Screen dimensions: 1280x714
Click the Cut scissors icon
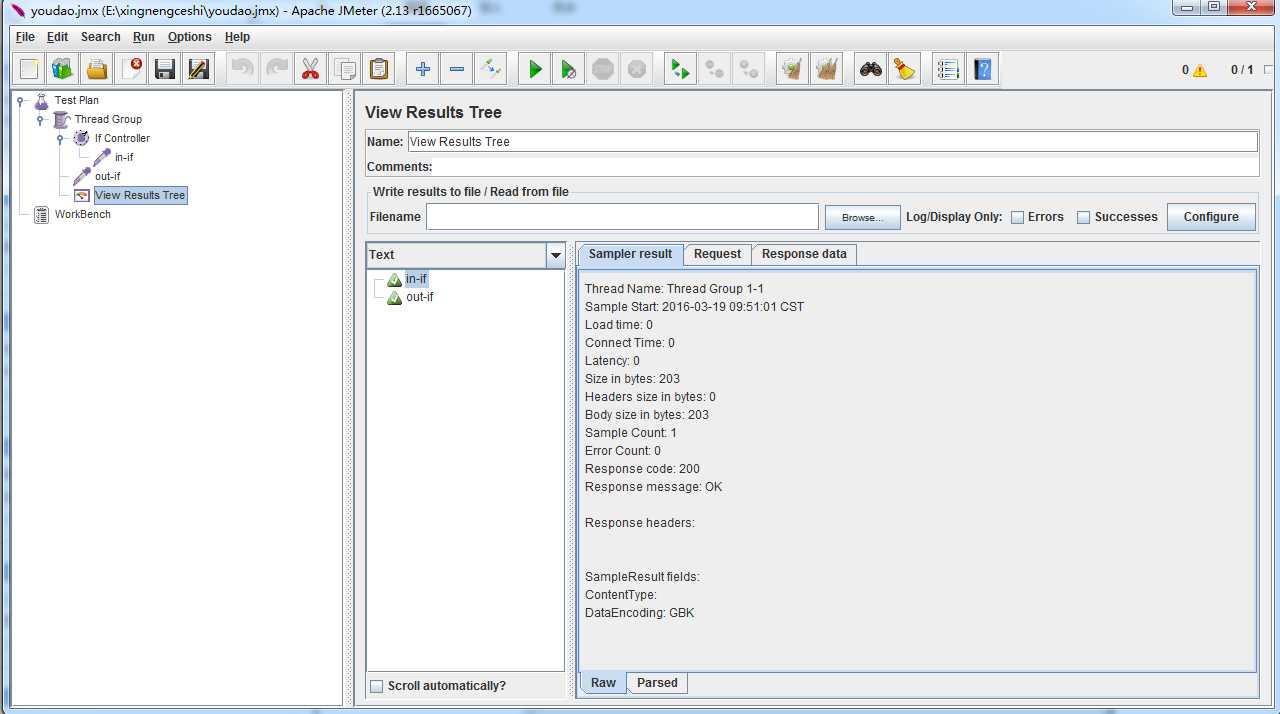310,69
